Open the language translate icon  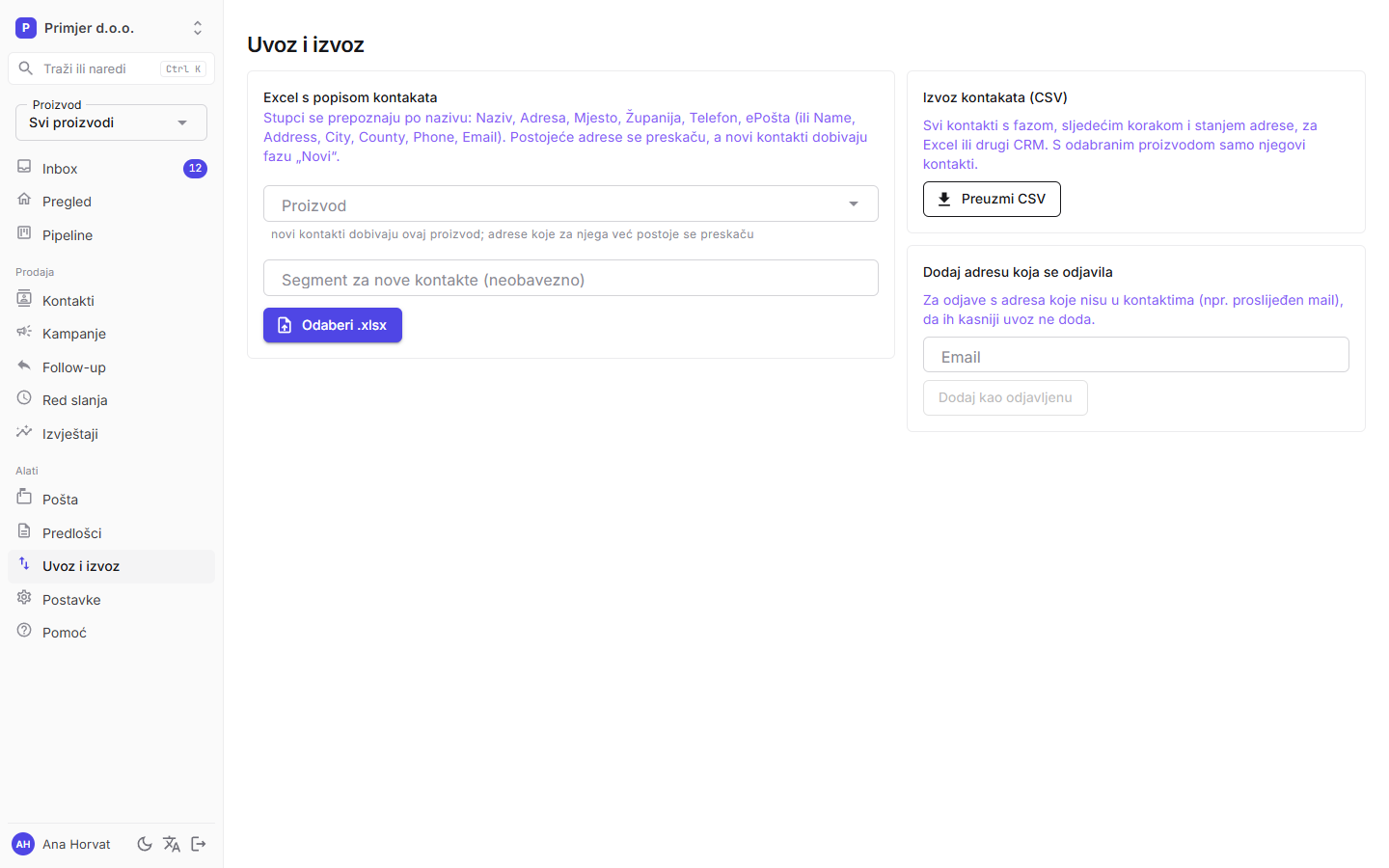172,844
